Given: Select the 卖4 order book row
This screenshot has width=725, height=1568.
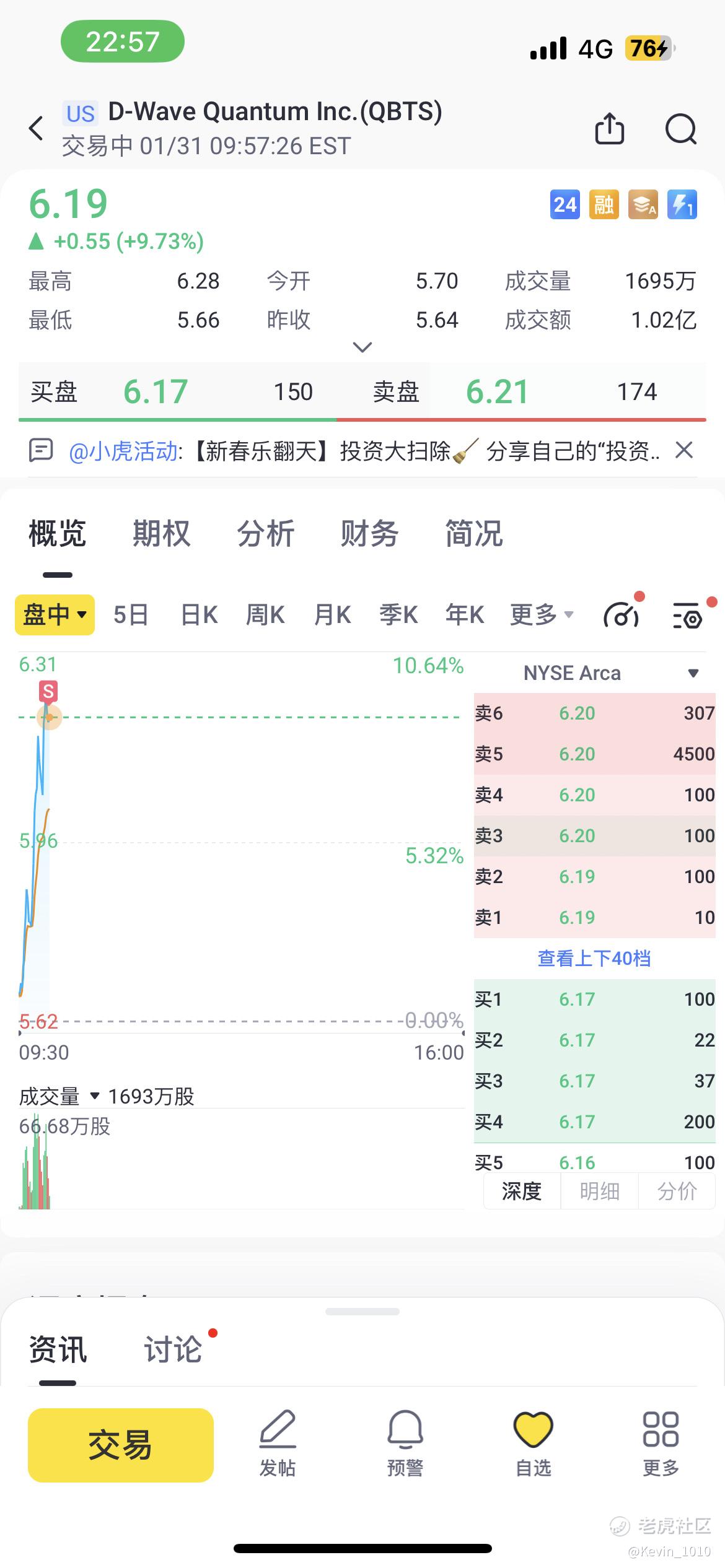Looking at the screenshot, I should pos(595,795).
